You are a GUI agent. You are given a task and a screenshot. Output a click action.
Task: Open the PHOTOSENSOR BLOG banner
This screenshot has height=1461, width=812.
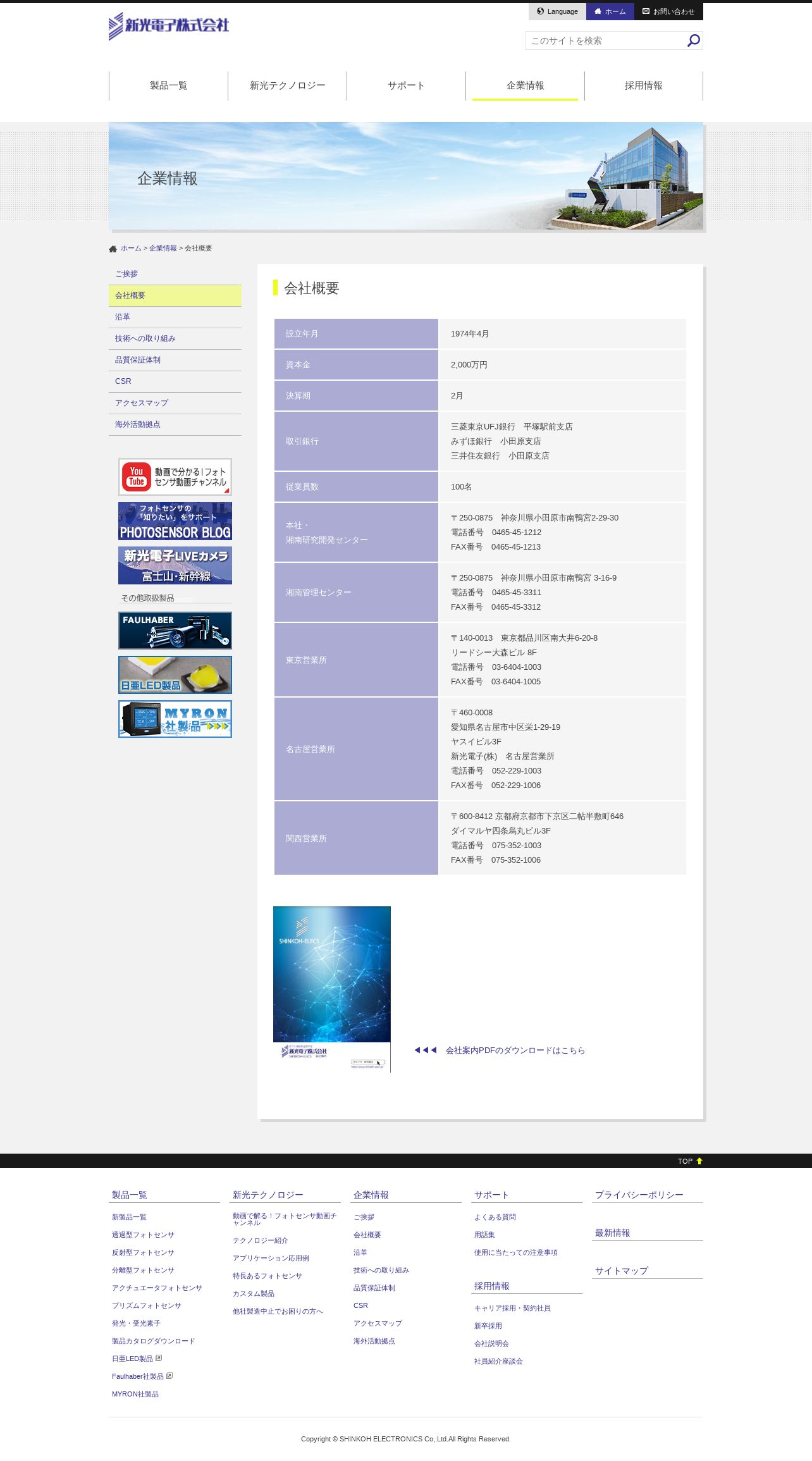(x=175, y=521)
